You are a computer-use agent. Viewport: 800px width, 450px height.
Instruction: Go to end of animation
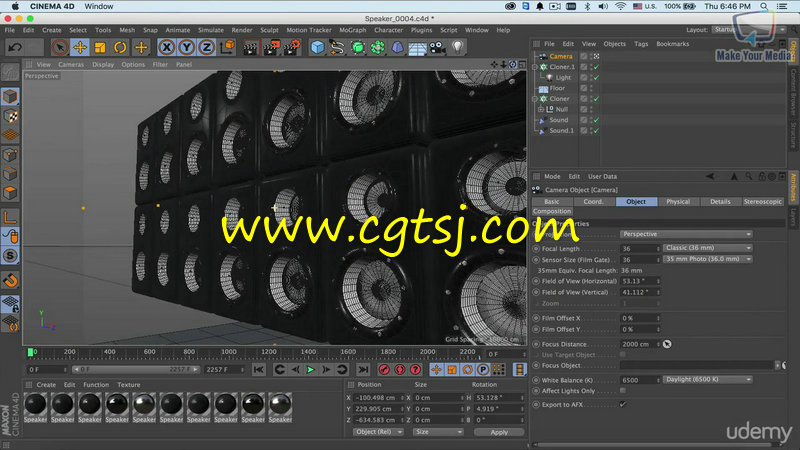pos(363,369)
